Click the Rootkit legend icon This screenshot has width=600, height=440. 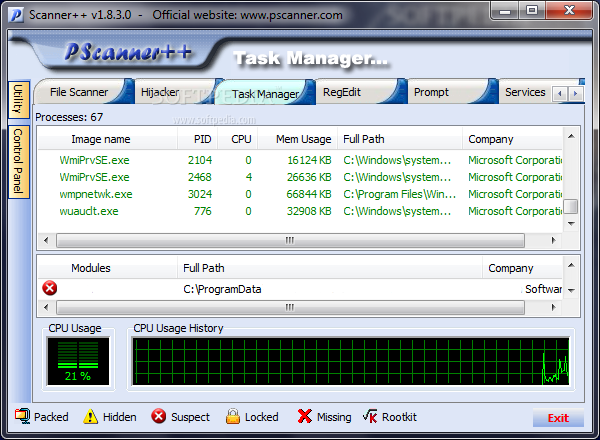pos(370,416)
